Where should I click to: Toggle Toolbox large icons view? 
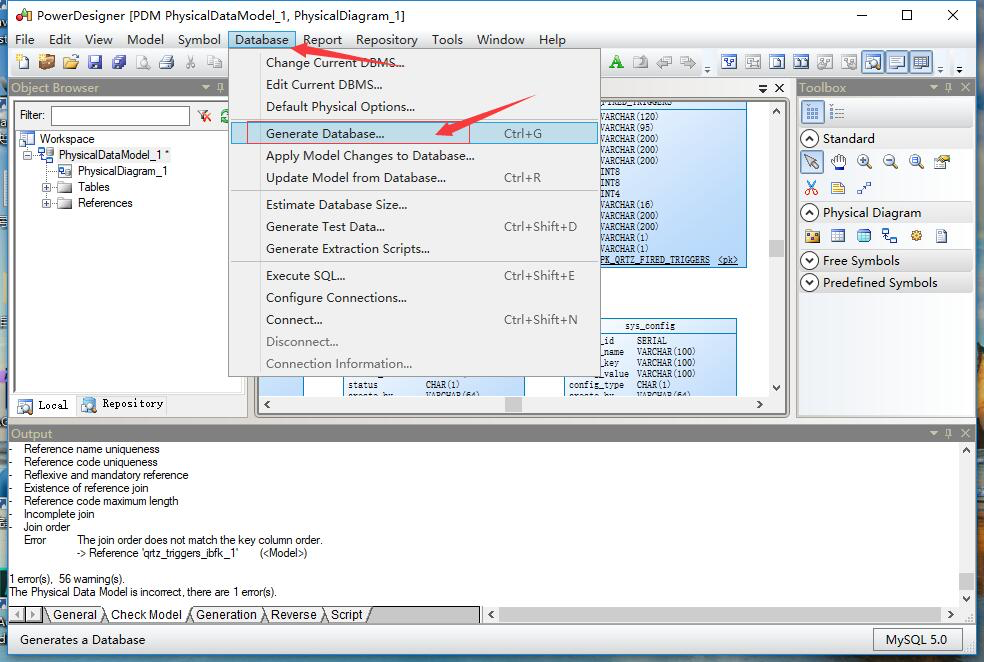(x=812, y=113)
